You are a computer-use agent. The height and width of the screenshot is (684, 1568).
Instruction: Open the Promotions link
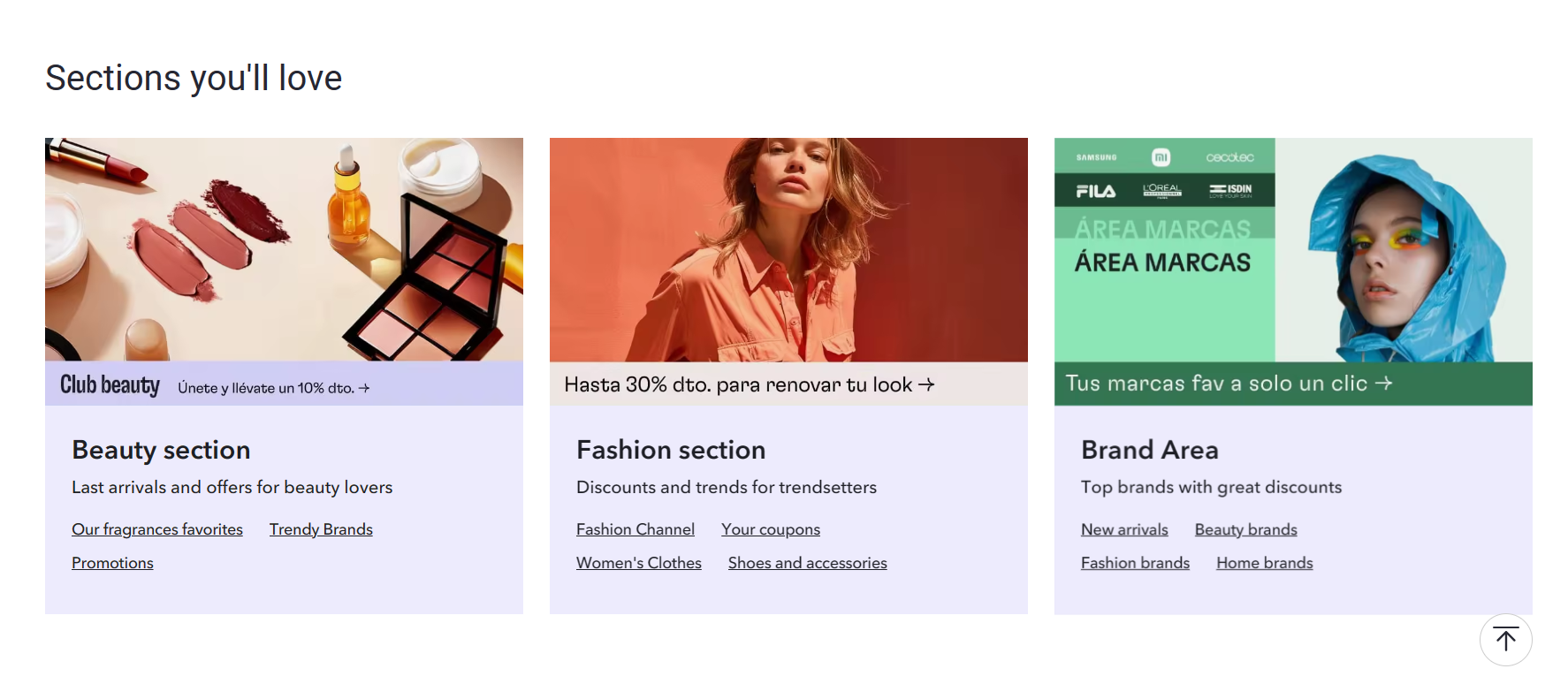(x=112, y=563)
